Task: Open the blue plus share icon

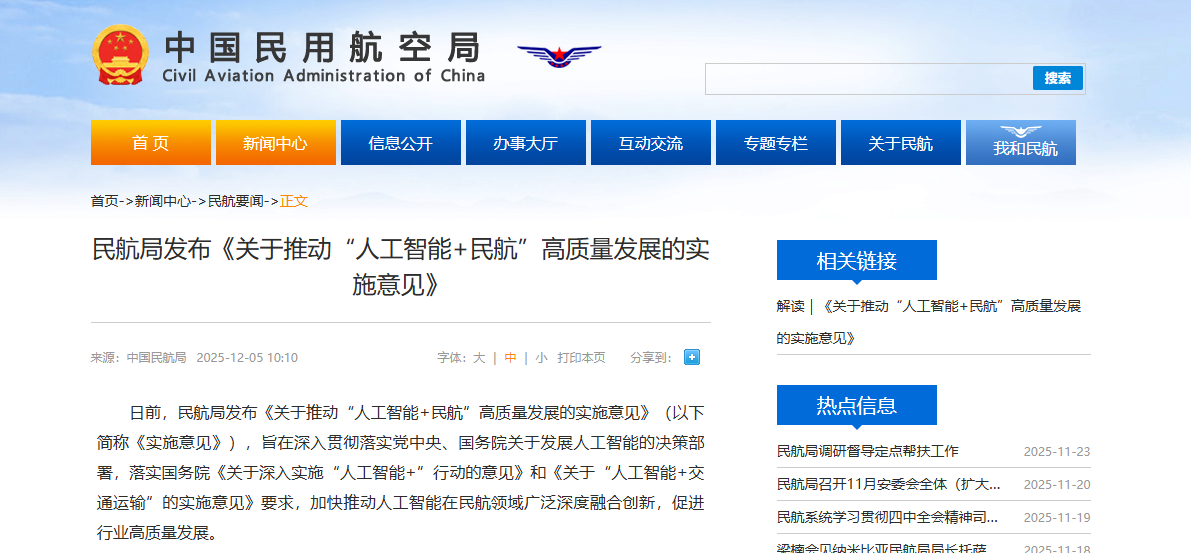Action: point(691,357)
